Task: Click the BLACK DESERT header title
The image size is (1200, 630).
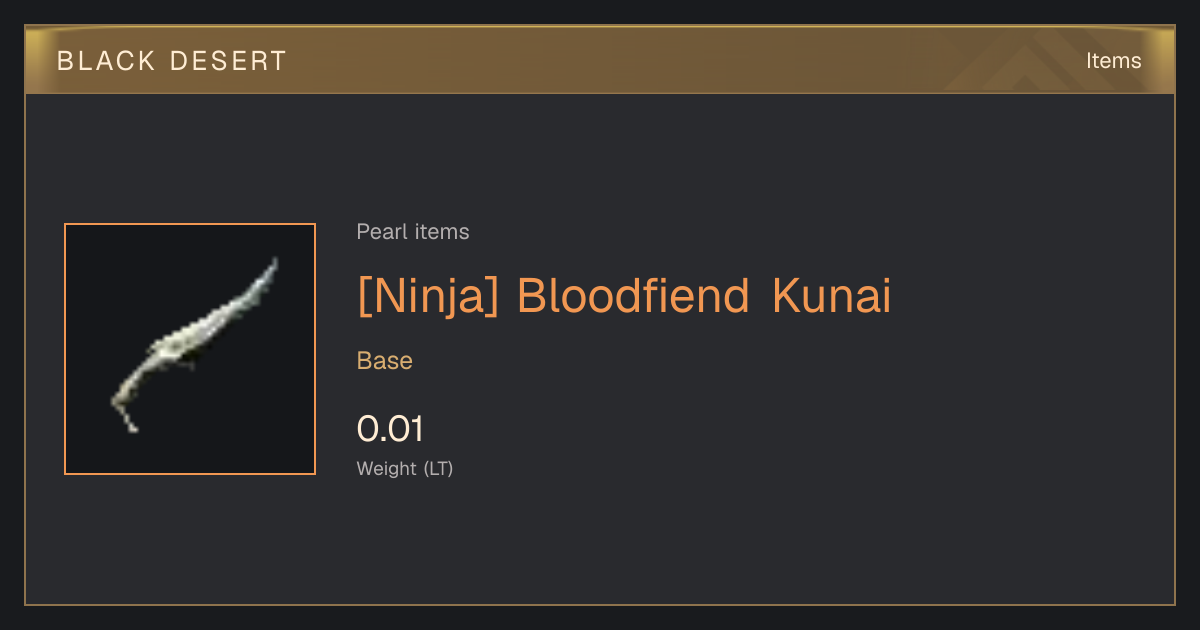Action: [x=171, y=61]
